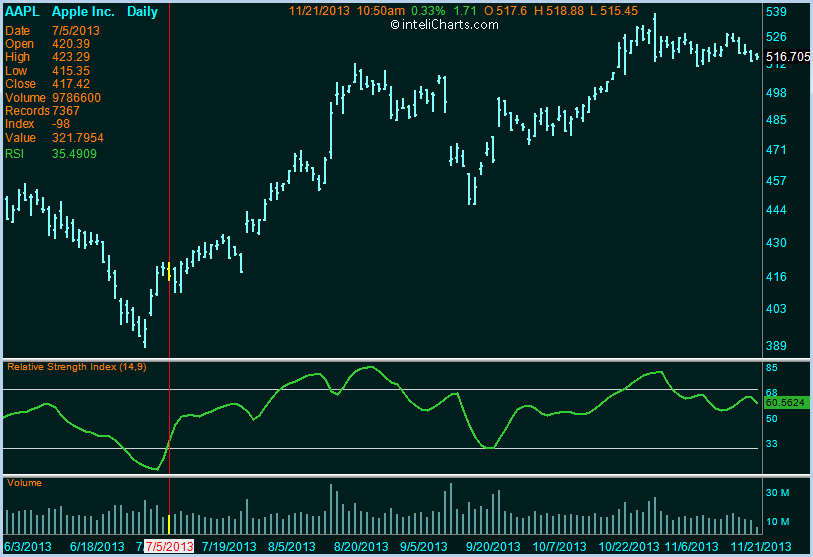This screenshot has width=813, height=557.
Task: Click the RSI reading 35.4909
Action: point(74,154)
